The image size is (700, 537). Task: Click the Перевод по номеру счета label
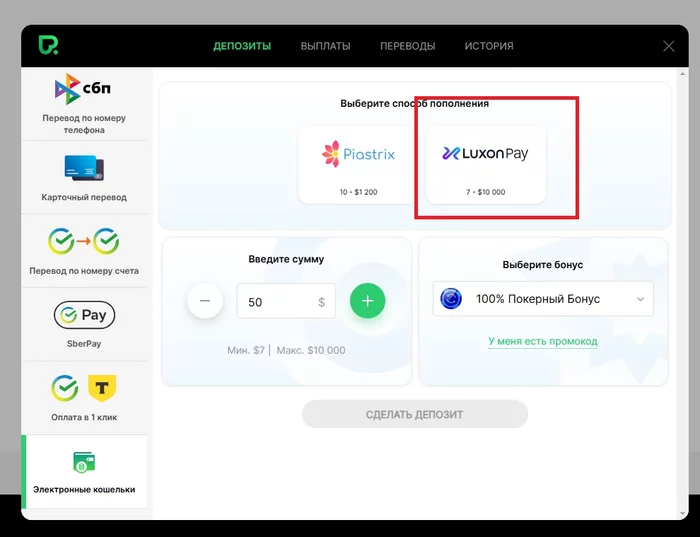(84, 271)
